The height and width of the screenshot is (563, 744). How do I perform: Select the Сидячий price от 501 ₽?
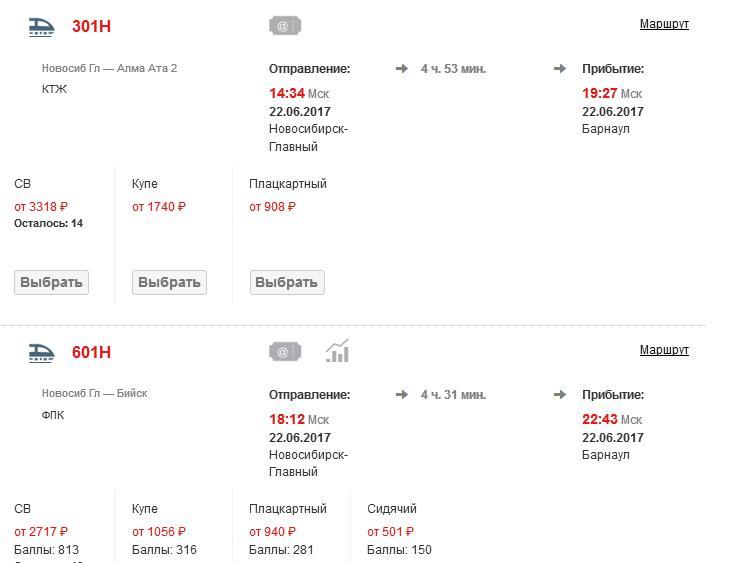click(x=390, y=532)
